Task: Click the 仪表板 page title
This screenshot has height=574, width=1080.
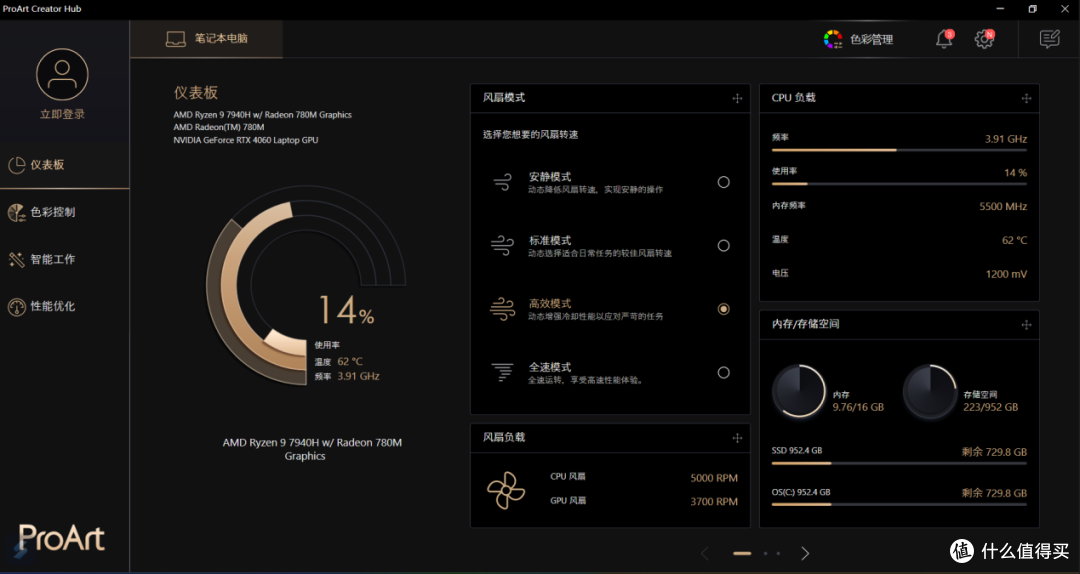Action: tap(196, 92)
